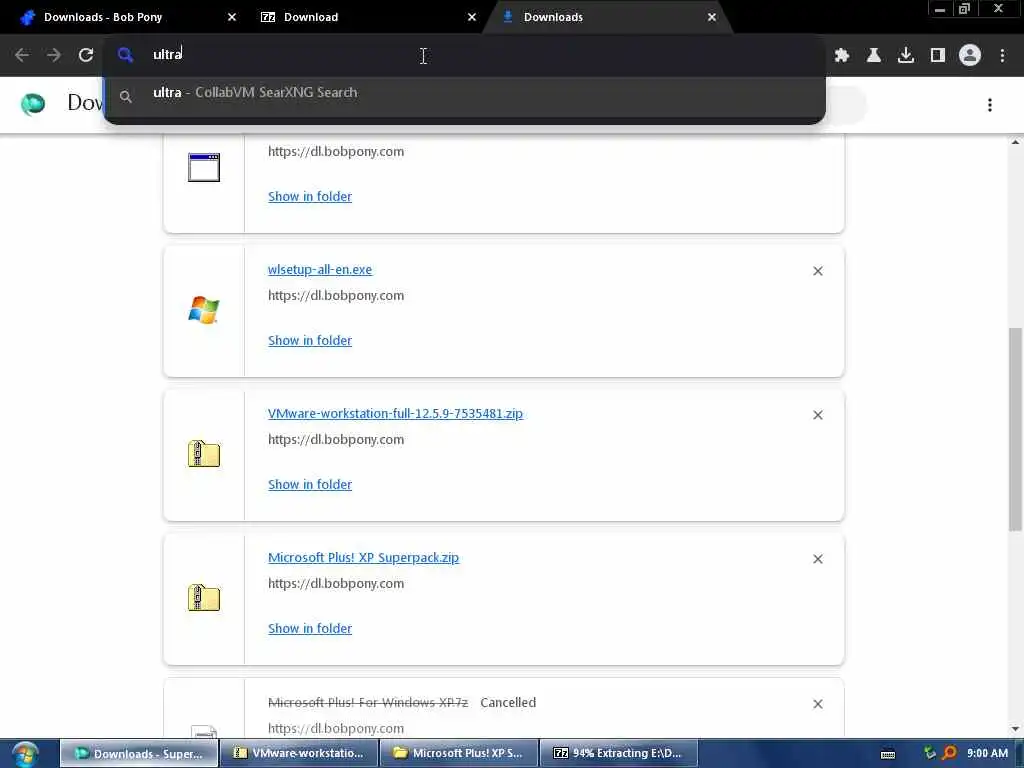
Task: Click the forward navigation arrow
Action: 54,56
